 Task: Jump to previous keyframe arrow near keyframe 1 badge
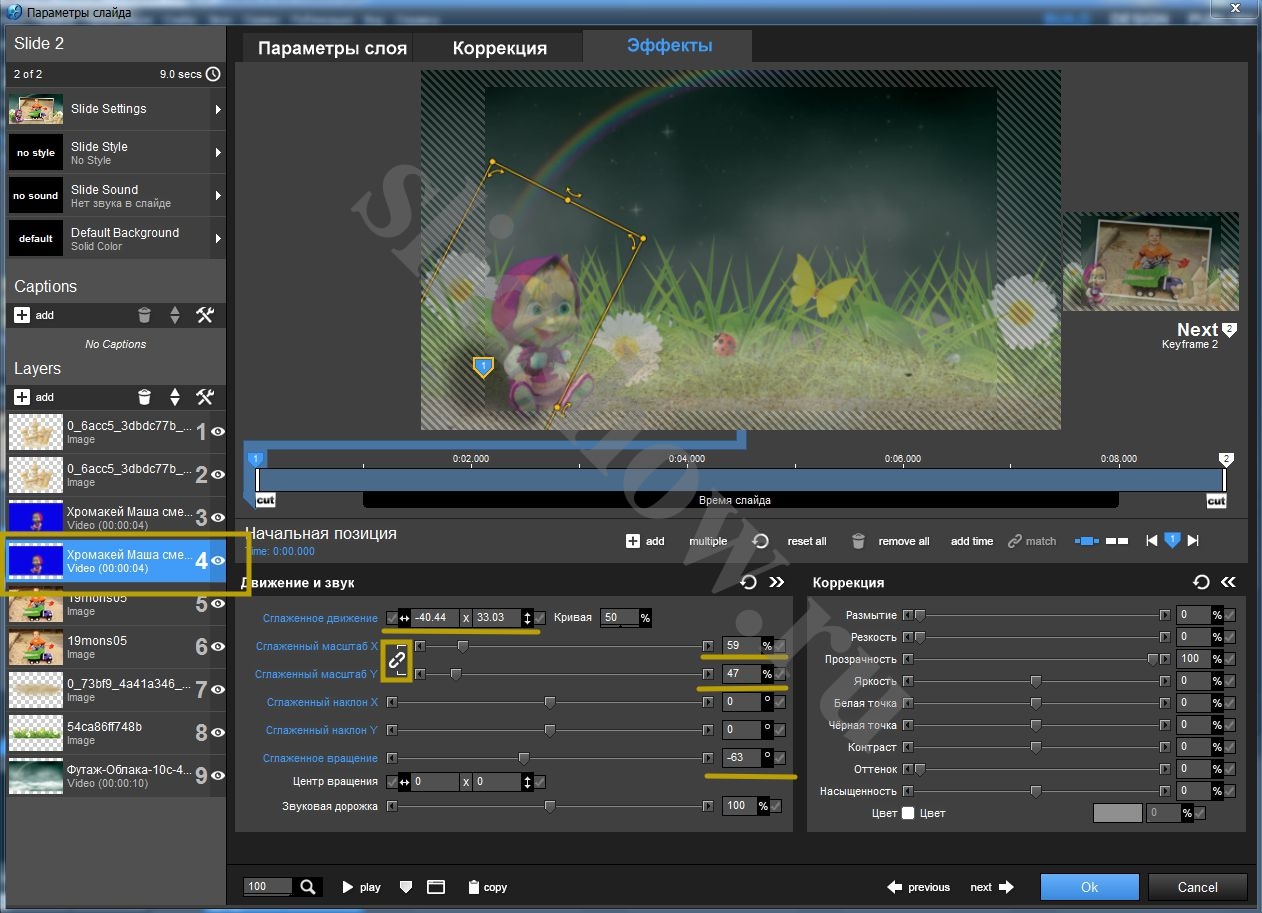click(1152, 541)
